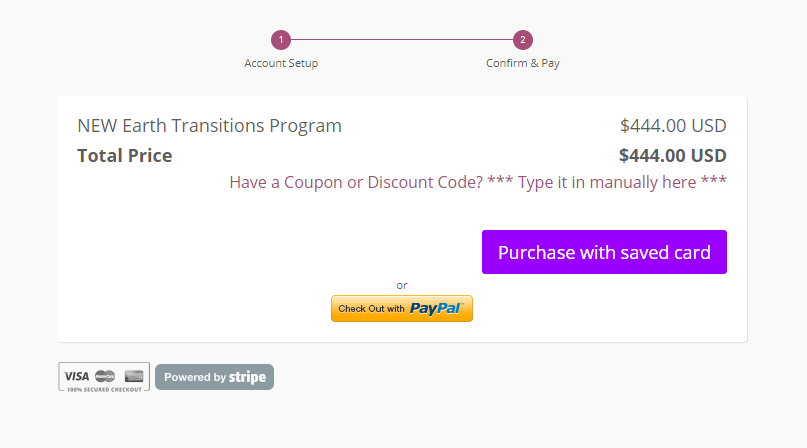Click the American Express card icon
The image size is (807, 448).
(x=134, y=376)
